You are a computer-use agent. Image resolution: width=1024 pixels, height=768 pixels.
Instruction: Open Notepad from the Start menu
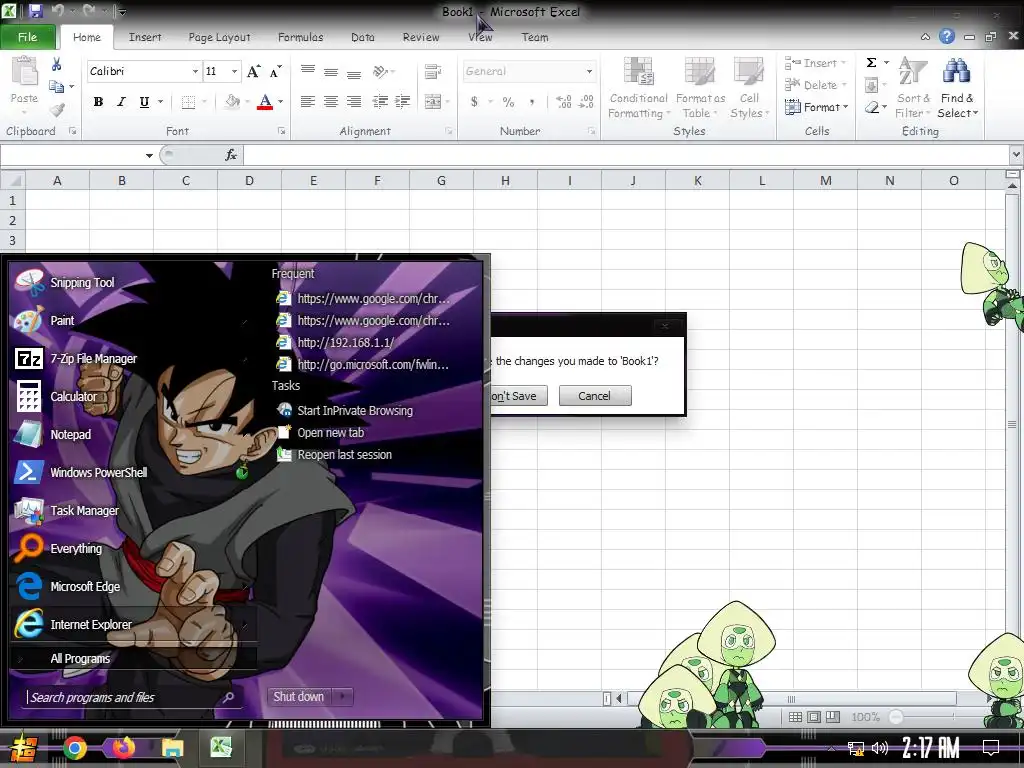(54, 434)
